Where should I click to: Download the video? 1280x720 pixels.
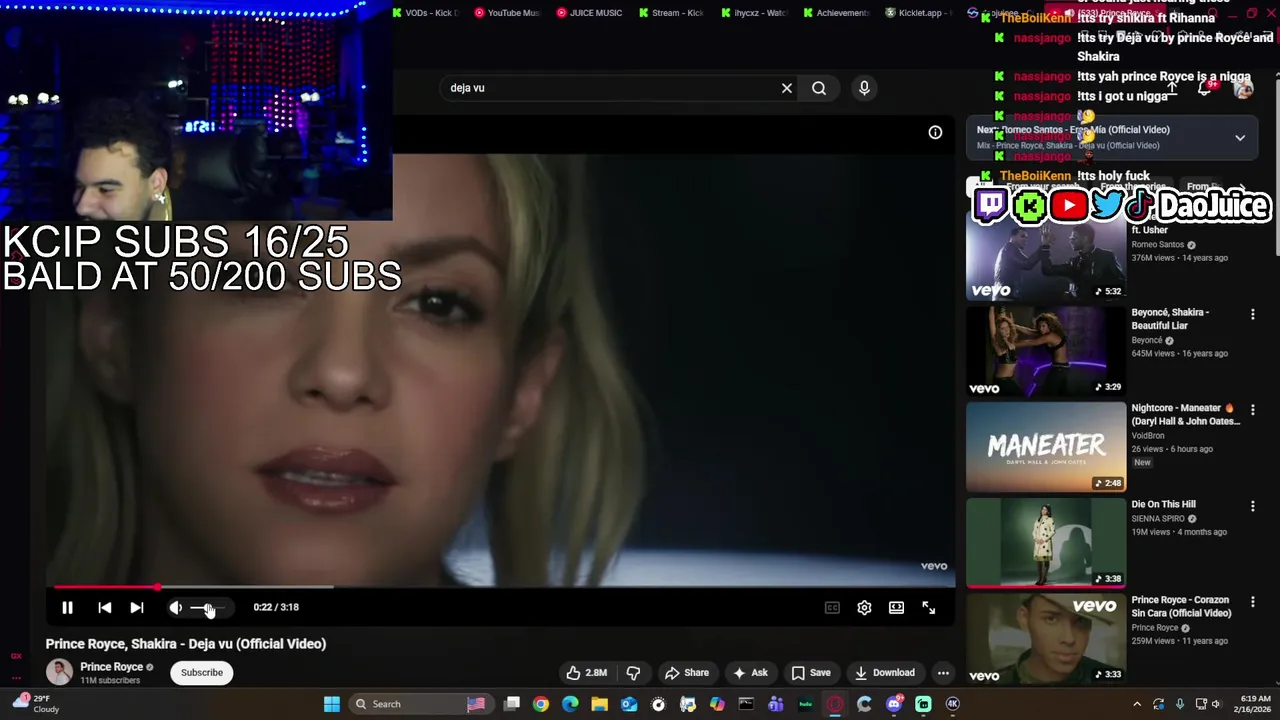coord(884,673)
